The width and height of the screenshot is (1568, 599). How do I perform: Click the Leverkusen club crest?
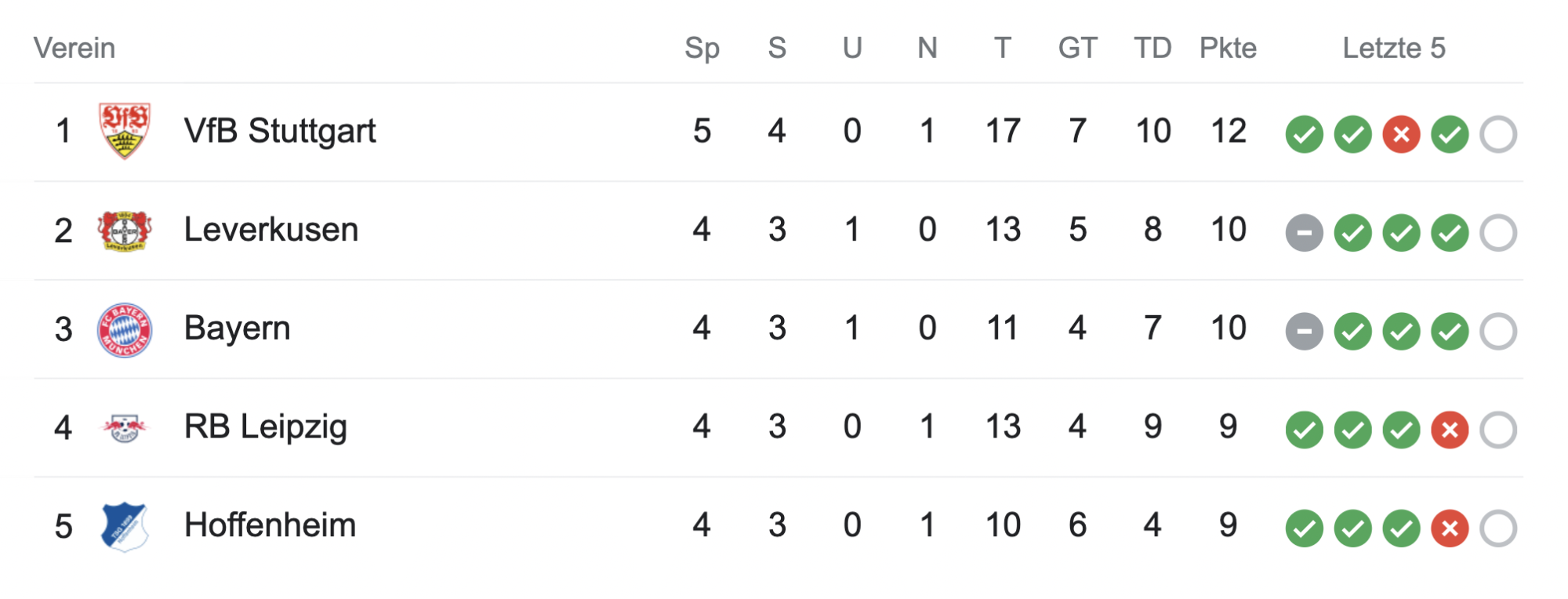[x=125, y=231]
